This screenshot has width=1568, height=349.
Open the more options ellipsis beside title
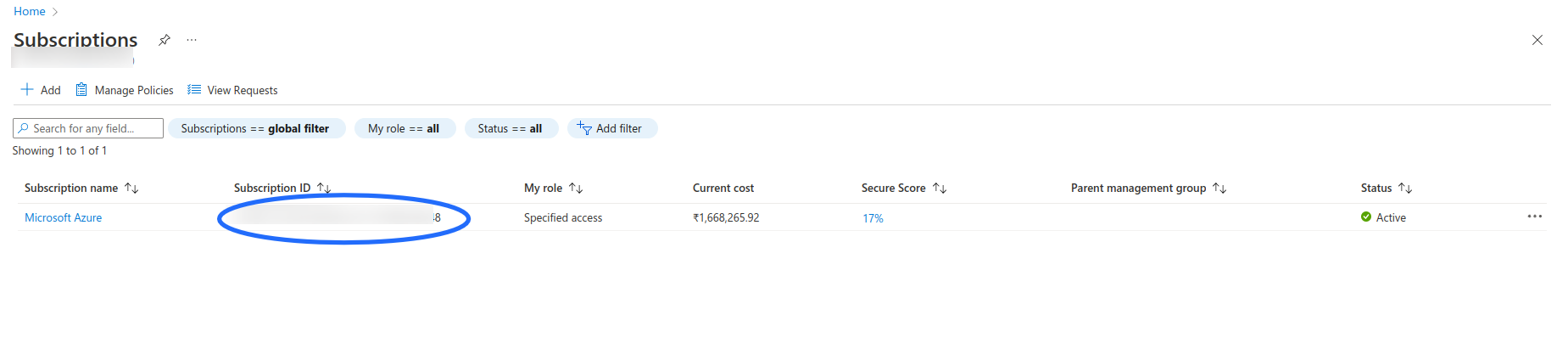coord(192,40)
